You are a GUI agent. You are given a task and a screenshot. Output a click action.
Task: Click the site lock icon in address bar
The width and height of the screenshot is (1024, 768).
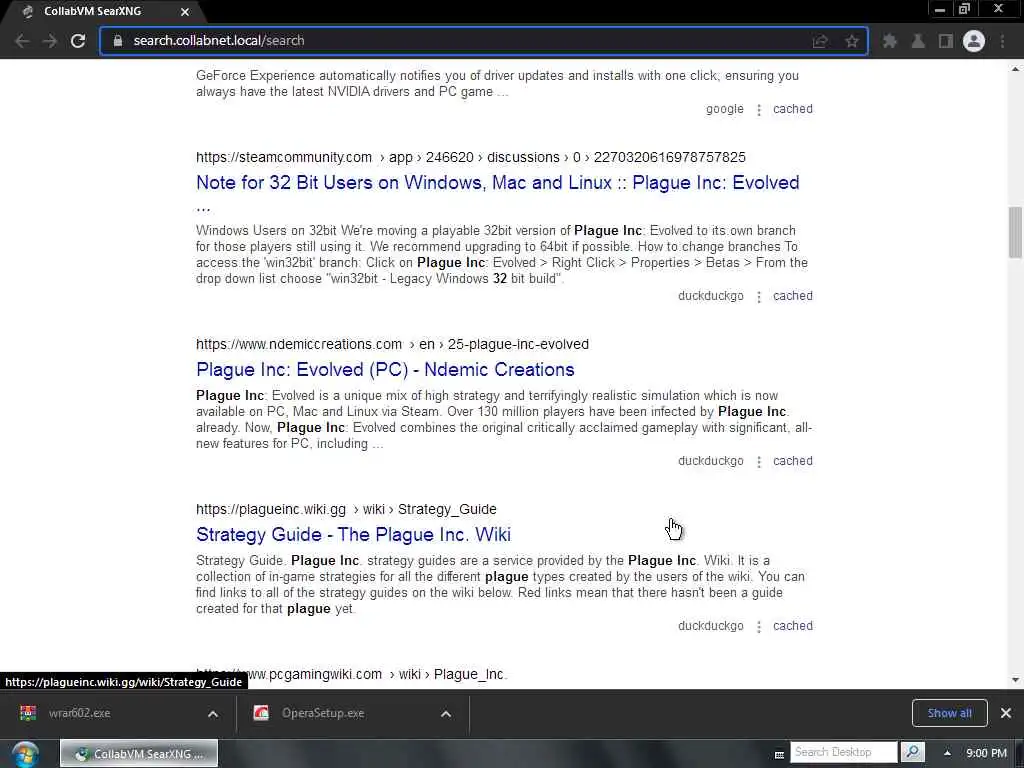[118, 40]
